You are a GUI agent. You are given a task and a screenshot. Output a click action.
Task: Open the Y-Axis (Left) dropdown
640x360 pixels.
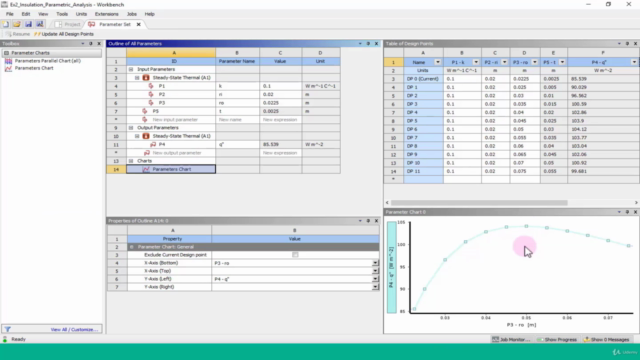pyautogui.click(x=375, y=279)
